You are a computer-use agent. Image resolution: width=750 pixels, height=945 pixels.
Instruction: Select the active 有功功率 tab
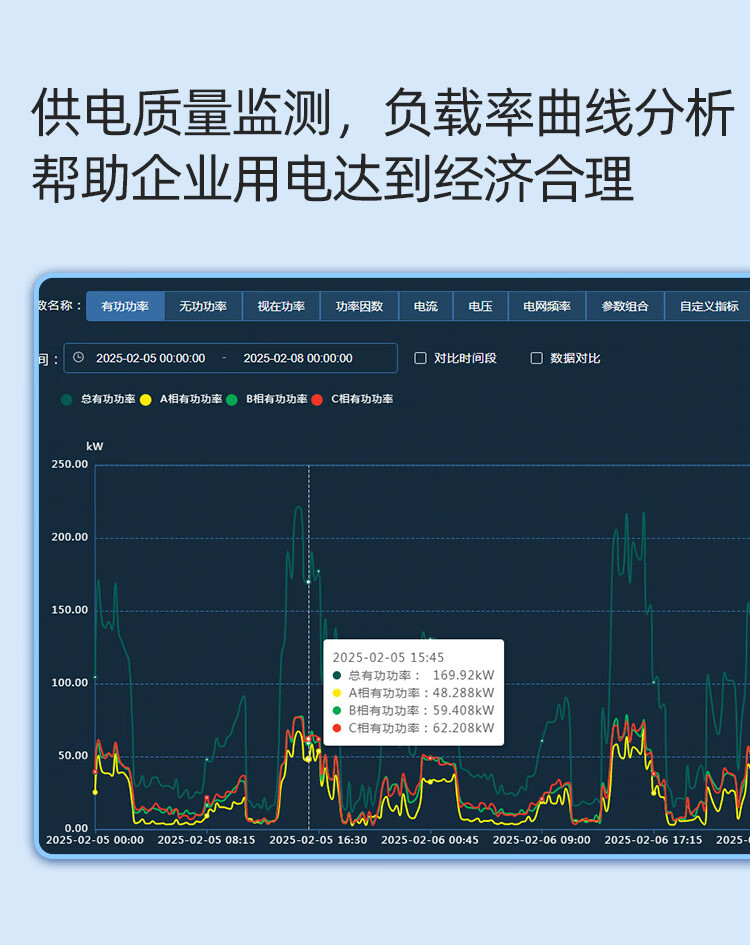[x=125, y=306]
